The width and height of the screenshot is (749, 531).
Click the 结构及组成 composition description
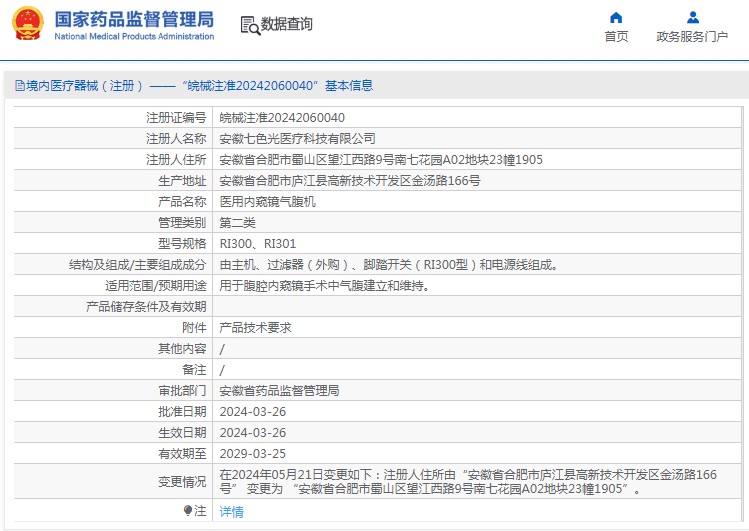pos(389,265)
